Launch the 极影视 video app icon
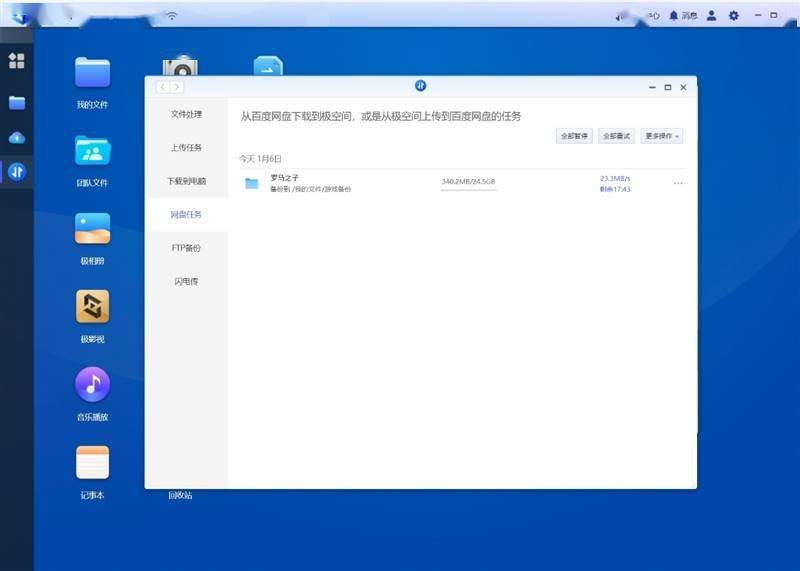Screen dimensions: 800x571 (92, 307)
